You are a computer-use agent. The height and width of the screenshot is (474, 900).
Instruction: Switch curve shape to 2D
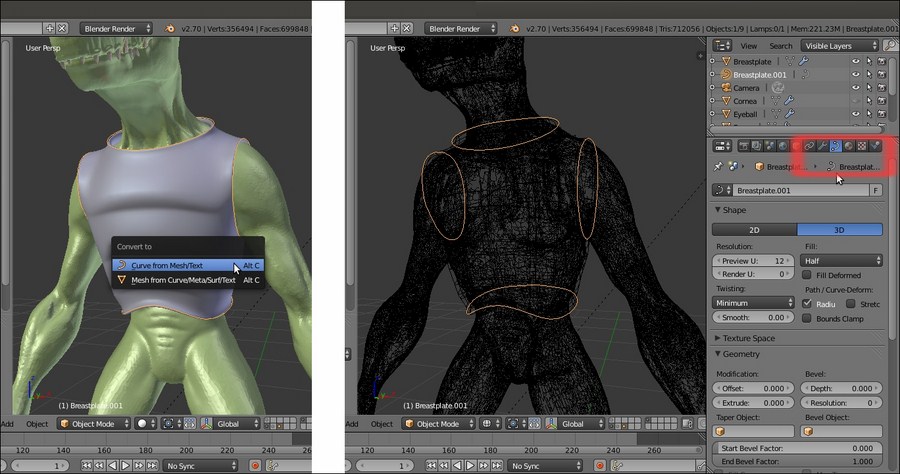[x=755, y=229]
